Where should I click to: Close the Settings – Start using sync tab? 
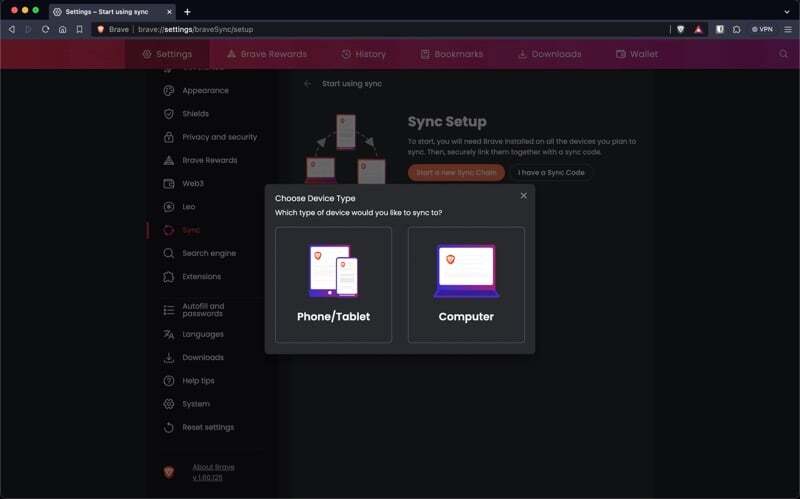tap(169, 12)
